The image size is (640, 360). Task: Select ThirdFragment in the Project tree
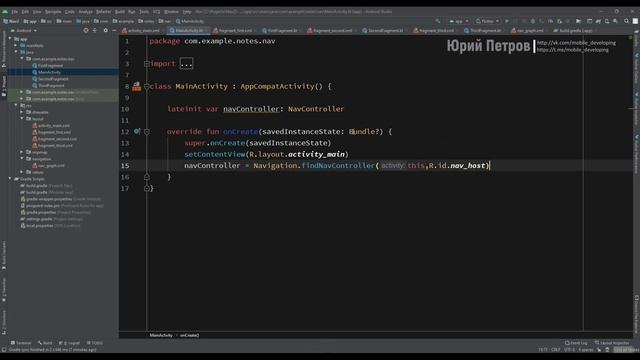(x=51, y=85)
